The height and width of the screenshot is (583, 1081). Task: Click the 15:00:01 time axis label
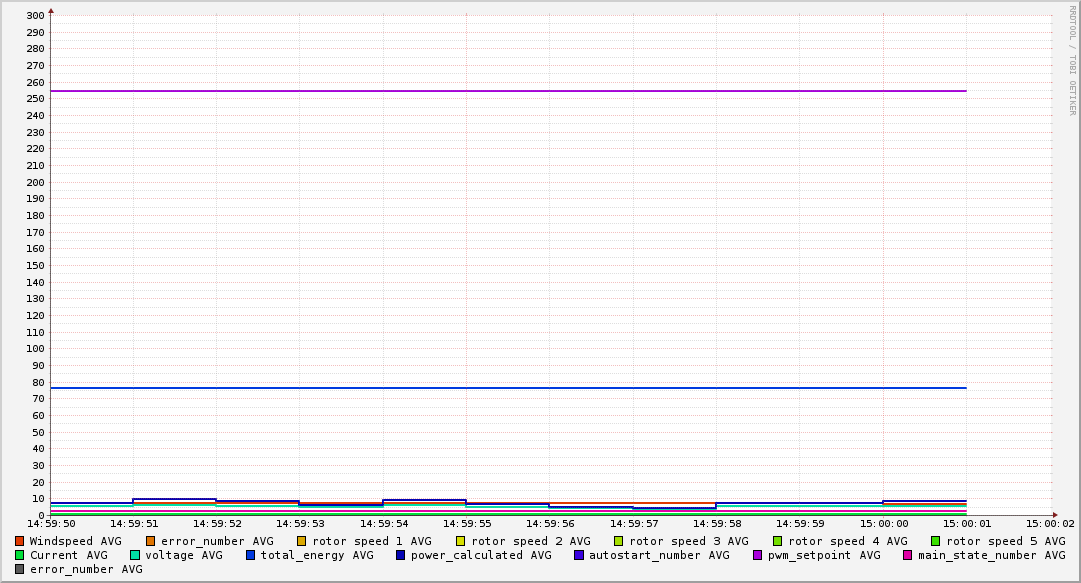967,524
